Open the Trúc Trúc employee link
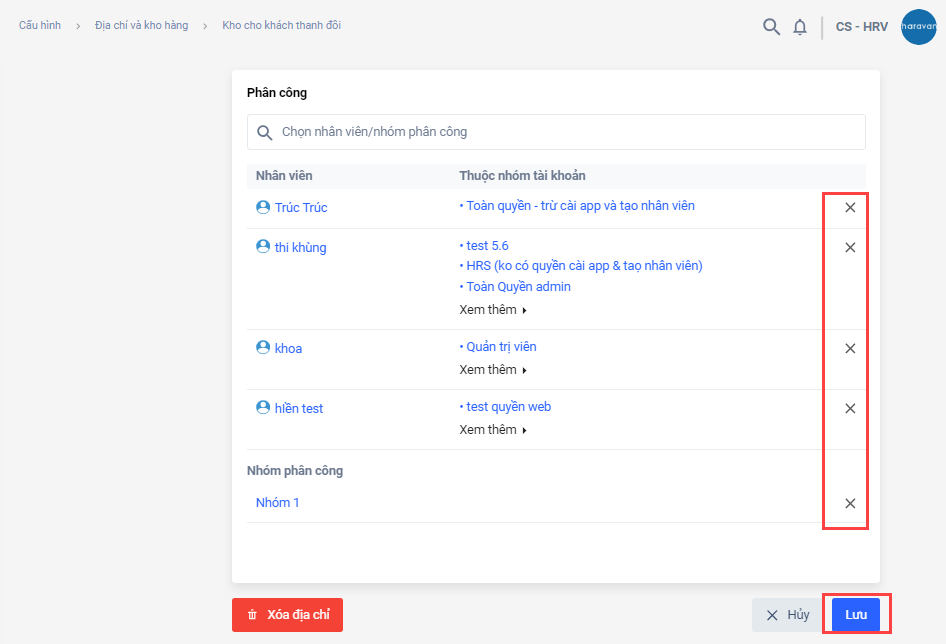Image resolution: width=946 pixels, height=644 pixels. [x=301, y=208]
